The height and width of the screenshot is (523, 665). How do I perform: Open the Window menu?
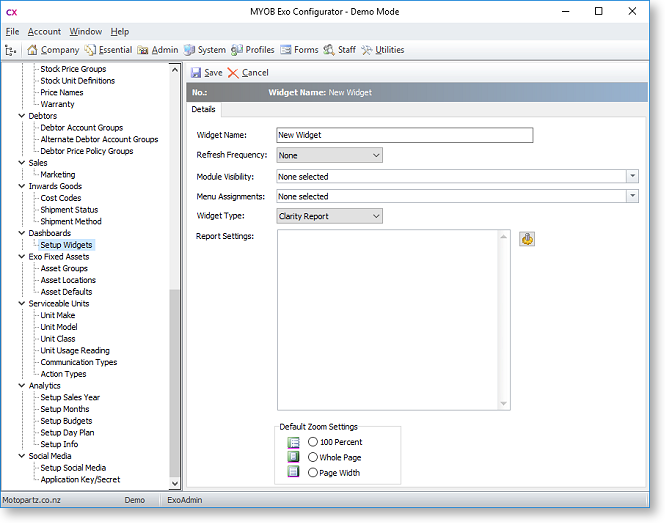coord(86,32)
